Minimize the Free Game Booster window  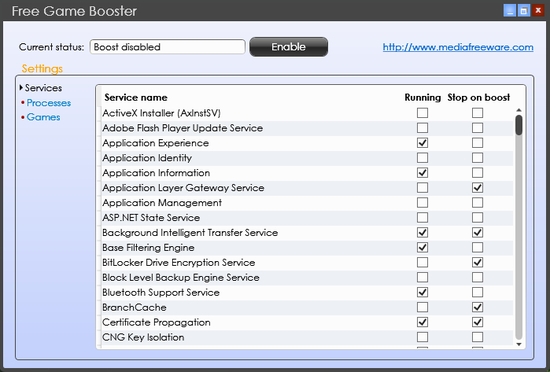point(510,11)
